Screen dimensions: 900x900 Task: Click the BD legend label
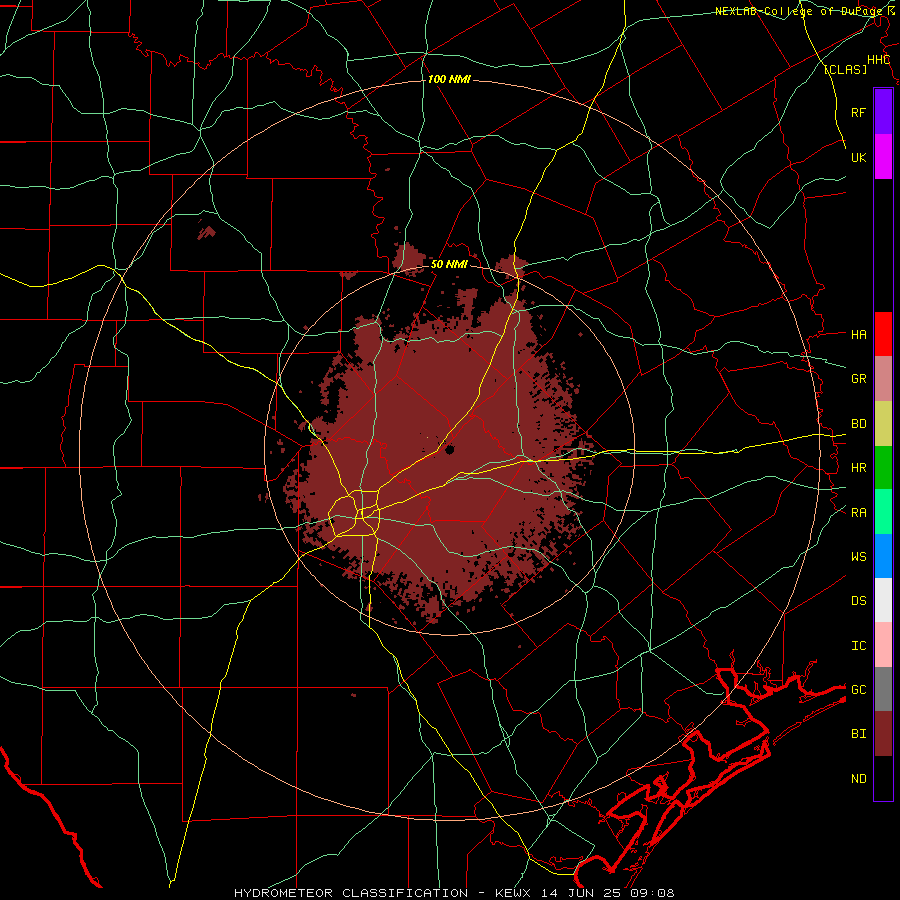point(859,424)
